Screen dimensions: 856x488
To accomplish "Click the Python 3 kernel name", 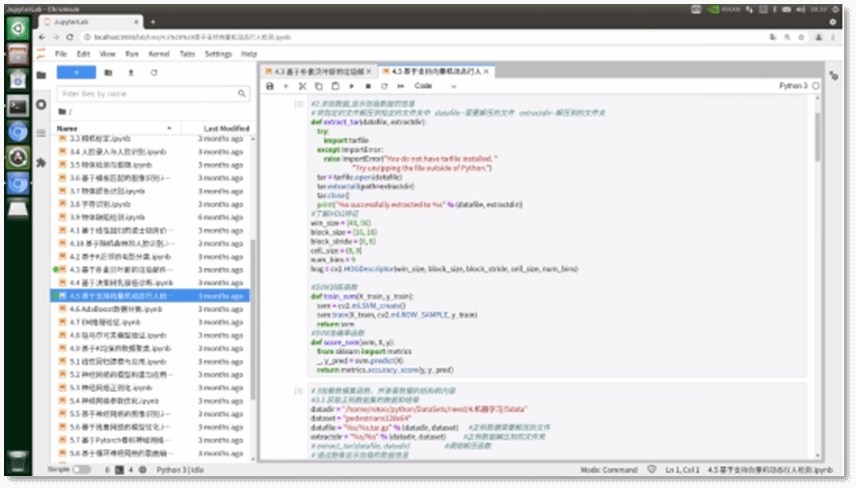I will (793, 86).
